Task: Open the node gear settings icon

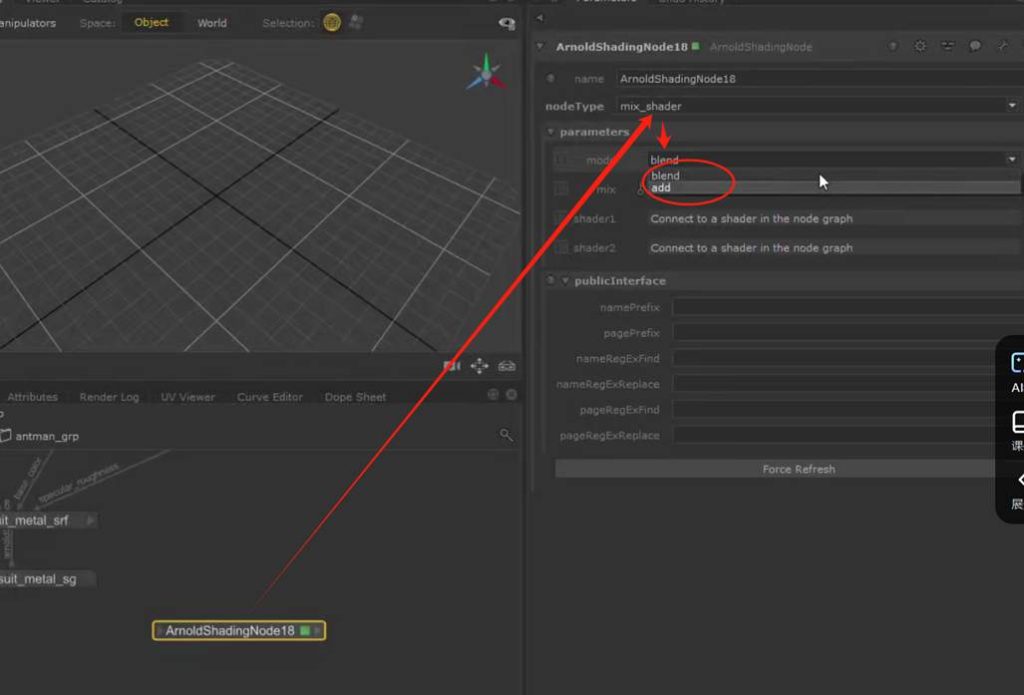Action: click(921, 47)
